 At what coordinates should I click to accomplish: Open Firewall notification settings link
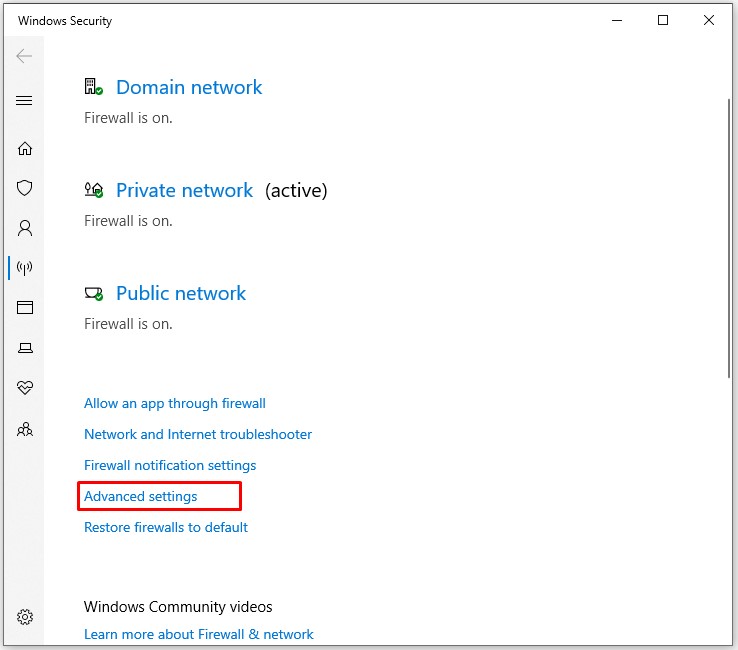(170, 466)
